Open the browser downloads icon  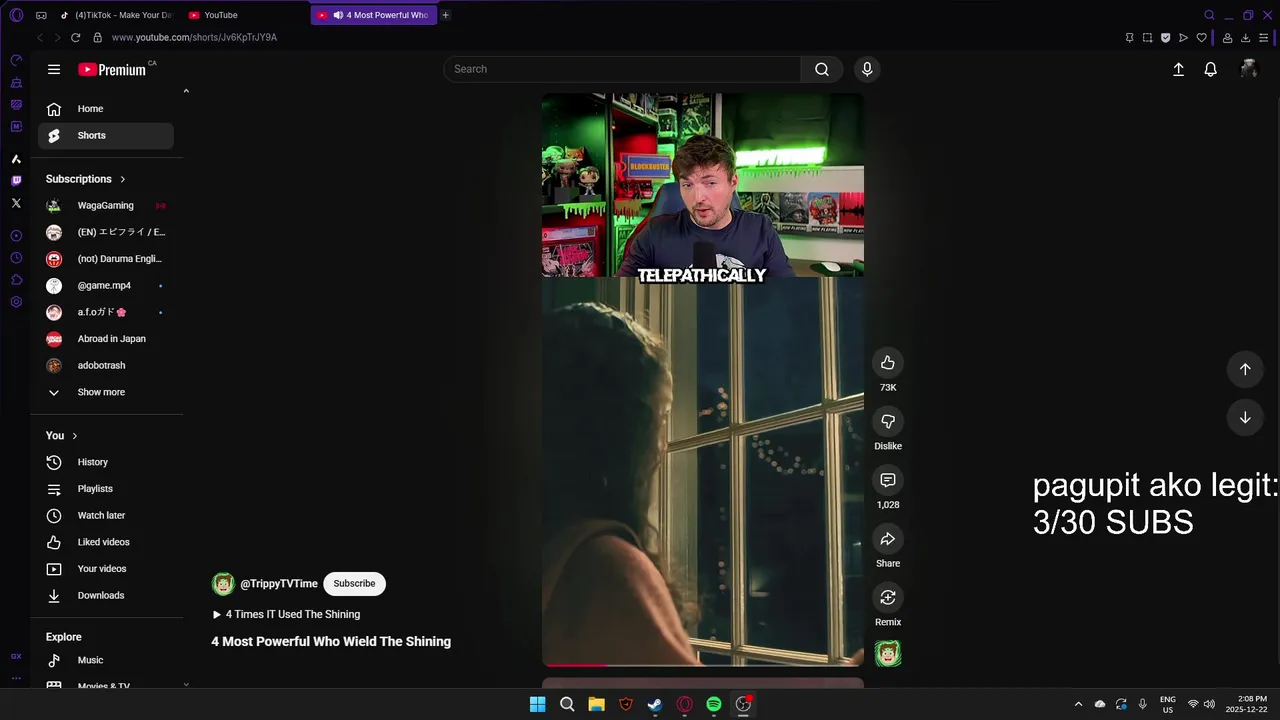(x=1246, y=38)
